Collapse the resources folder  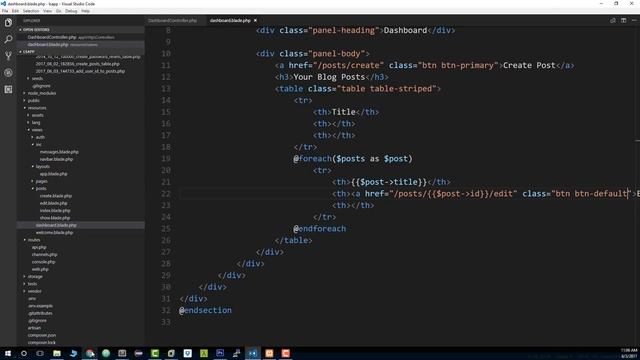(36, 108)
